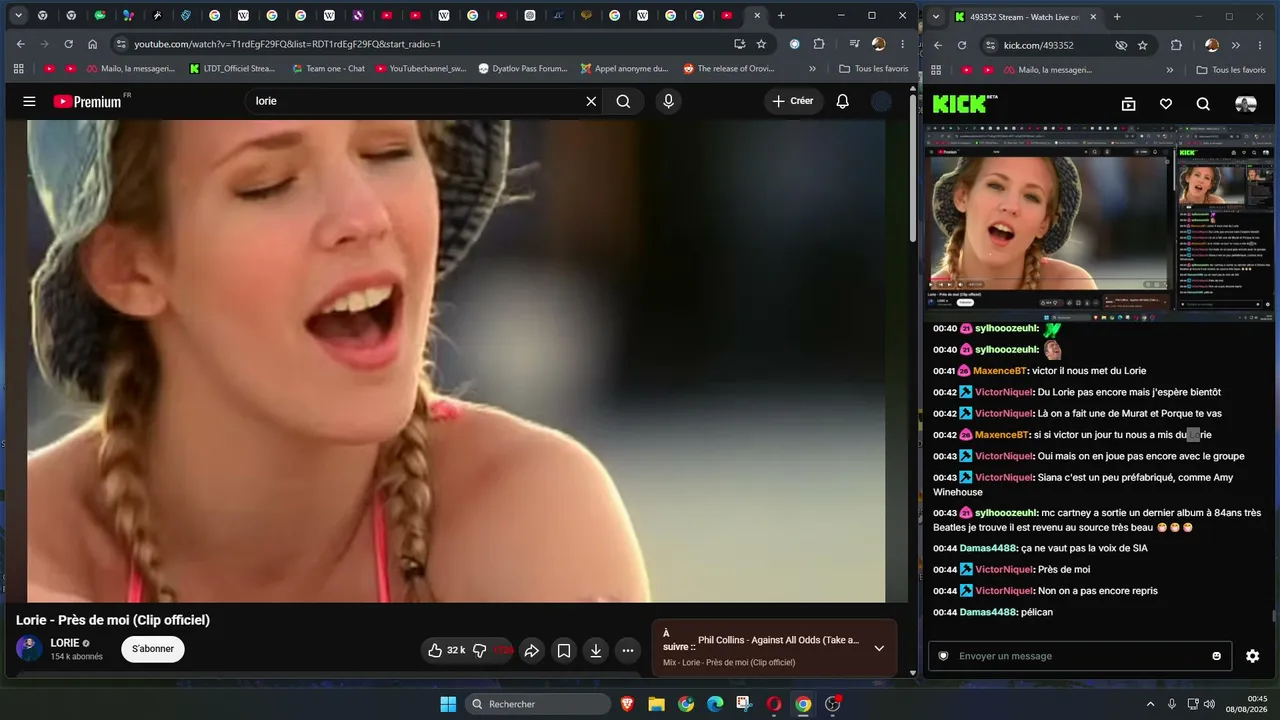Show hidden system tray icons
The width and height of the screenshot is (1280, 720).
click(1150, 704)
